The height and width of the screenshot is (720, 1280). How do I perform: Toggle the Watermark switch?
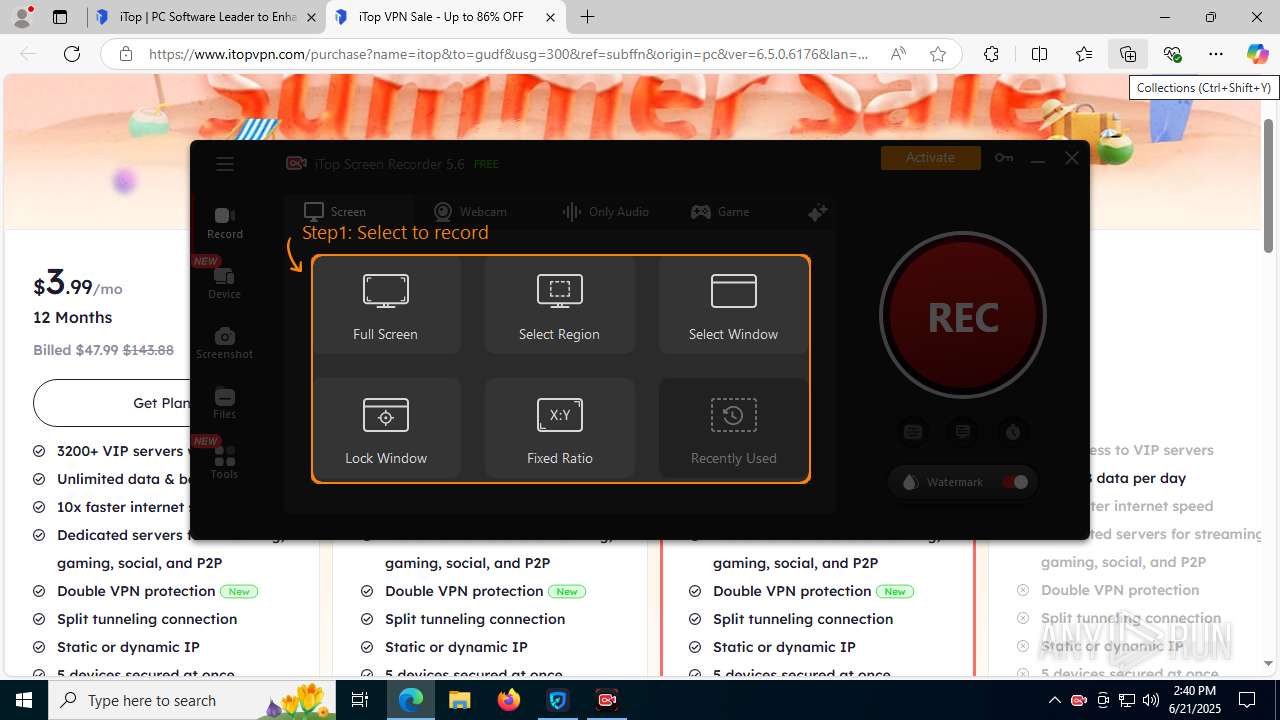tap(1015, 482)
